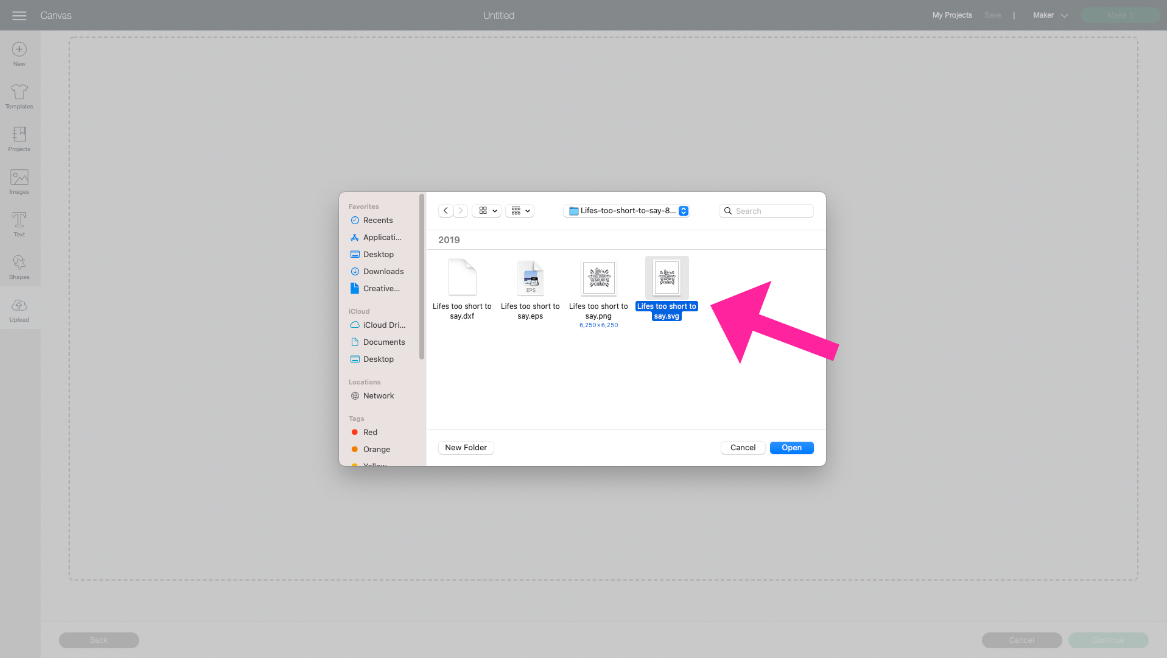Open the hamburger menu

tap(18, 14)
